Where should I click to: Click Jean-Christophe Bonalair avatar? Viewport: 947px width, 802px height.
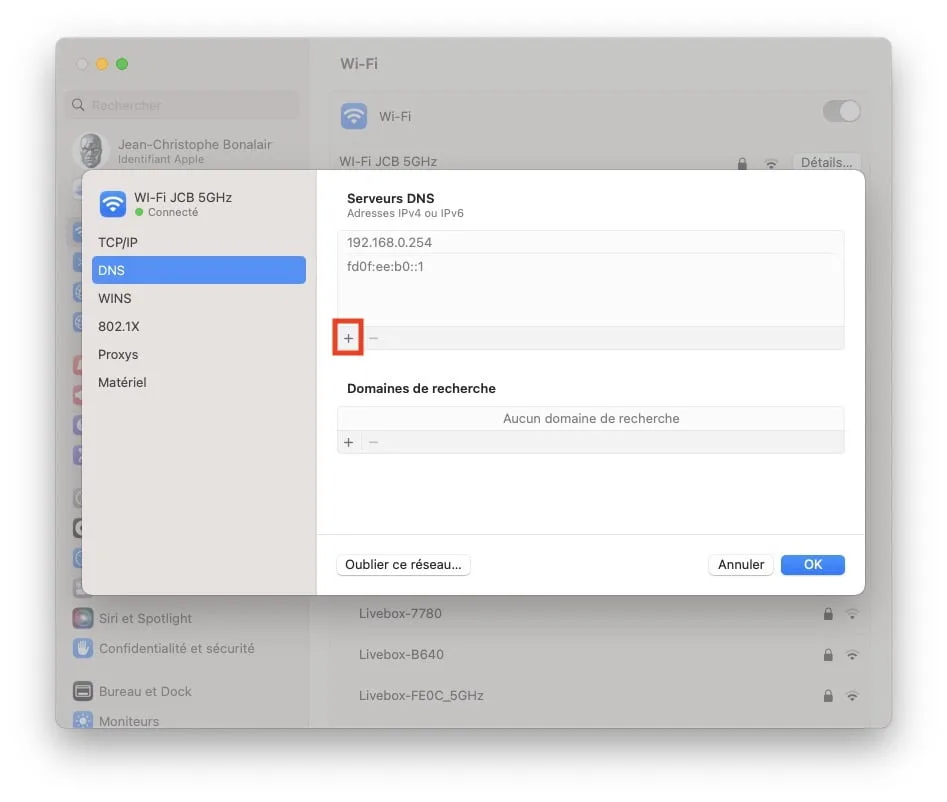(91, 150)
